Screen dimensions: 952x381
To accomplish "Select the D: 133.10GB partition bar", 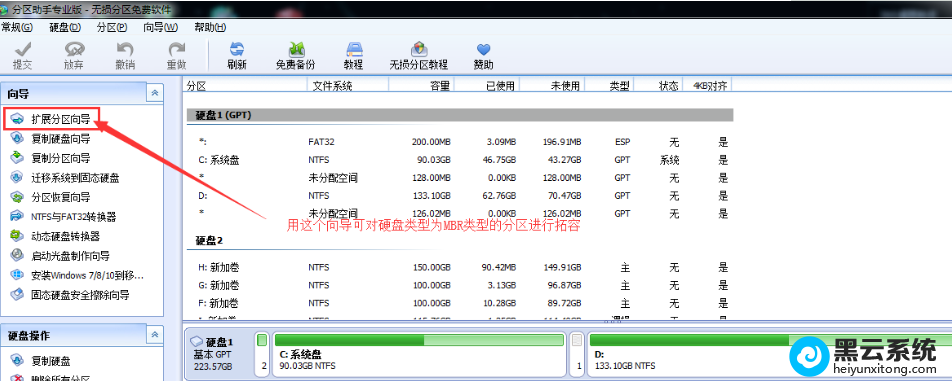I will click(770, 354).
